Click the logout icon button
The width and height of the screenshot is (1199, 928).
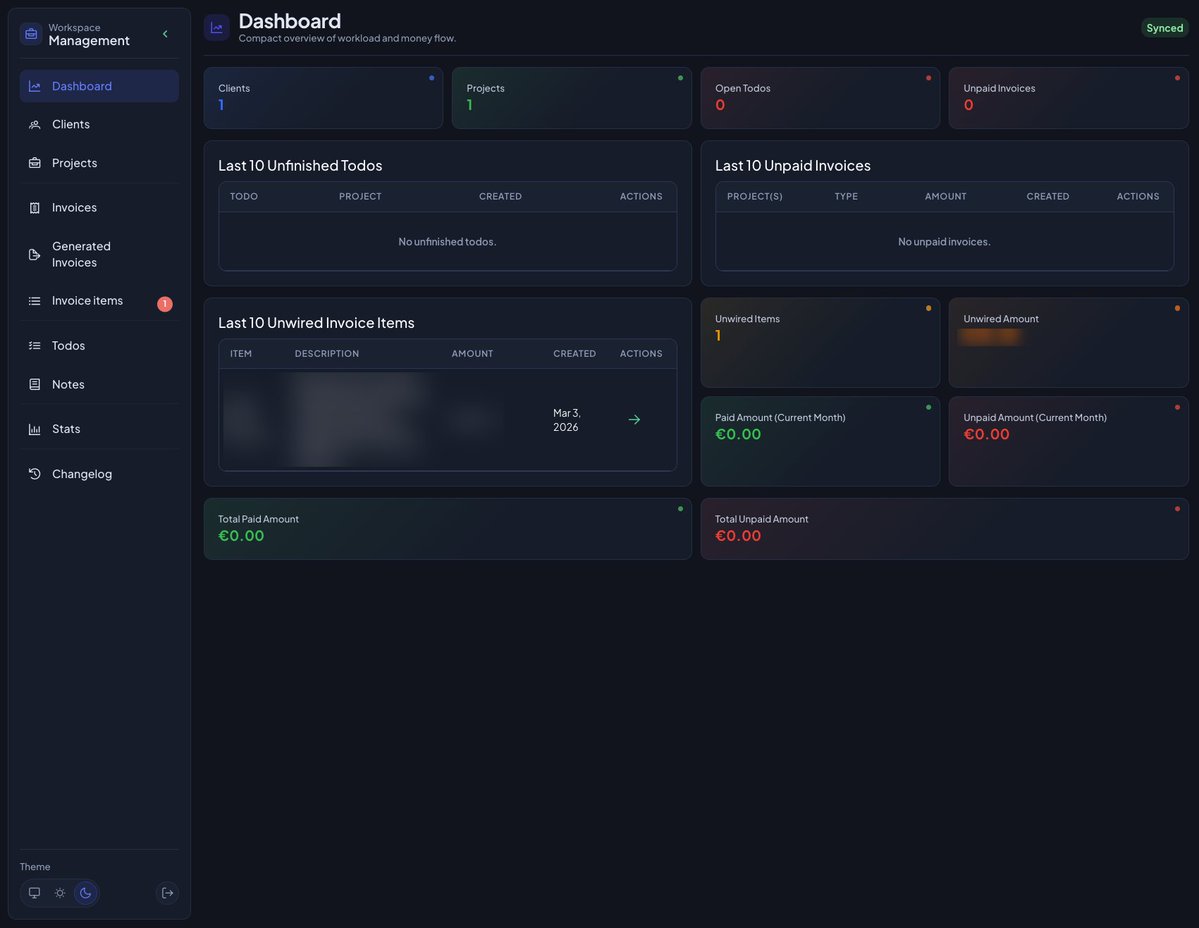pyautogui.click(x=167, y=893)
